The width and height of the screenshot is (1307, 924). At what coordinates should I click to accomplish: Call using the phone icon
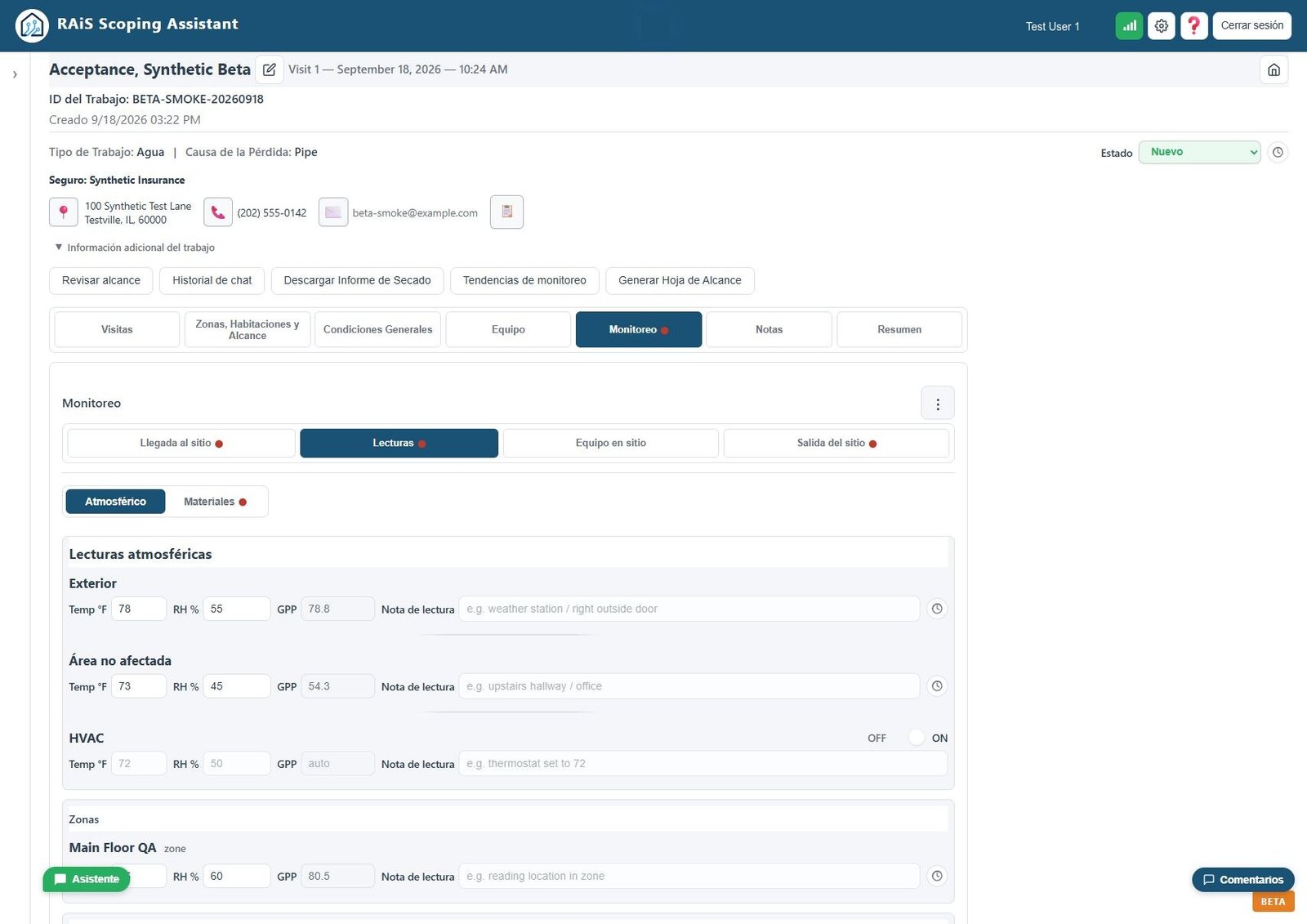point(218,212)
